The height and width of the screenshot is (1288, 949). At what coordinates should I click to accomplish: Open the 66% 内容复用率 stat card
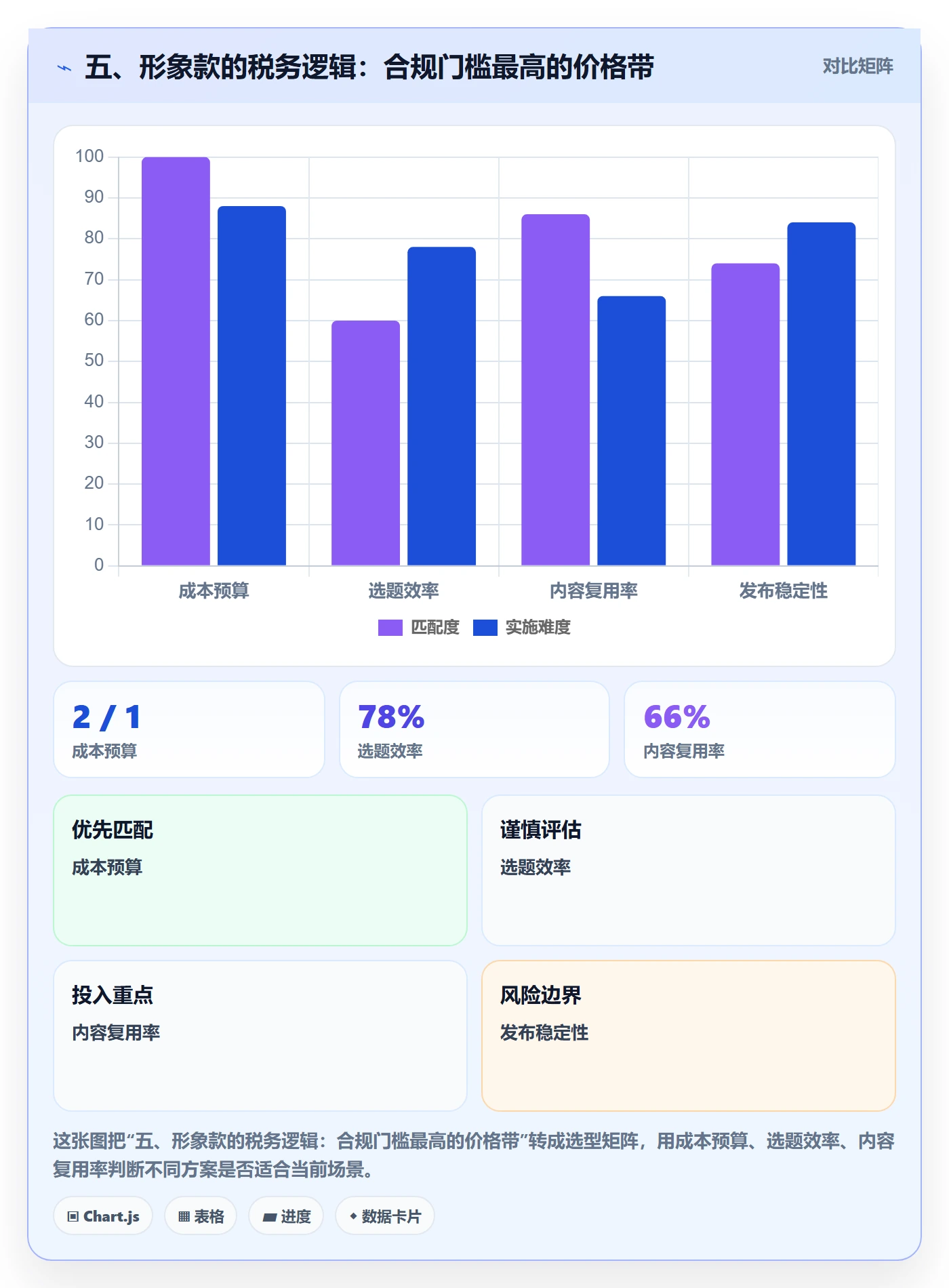click(760, 729)
